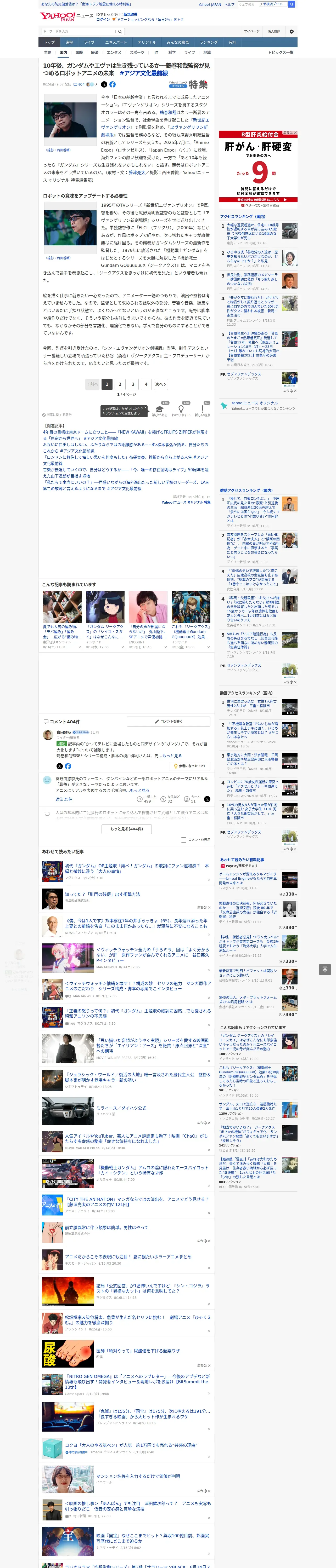
Task: Open the トップ tab
Action: click(x=49, y=43)
